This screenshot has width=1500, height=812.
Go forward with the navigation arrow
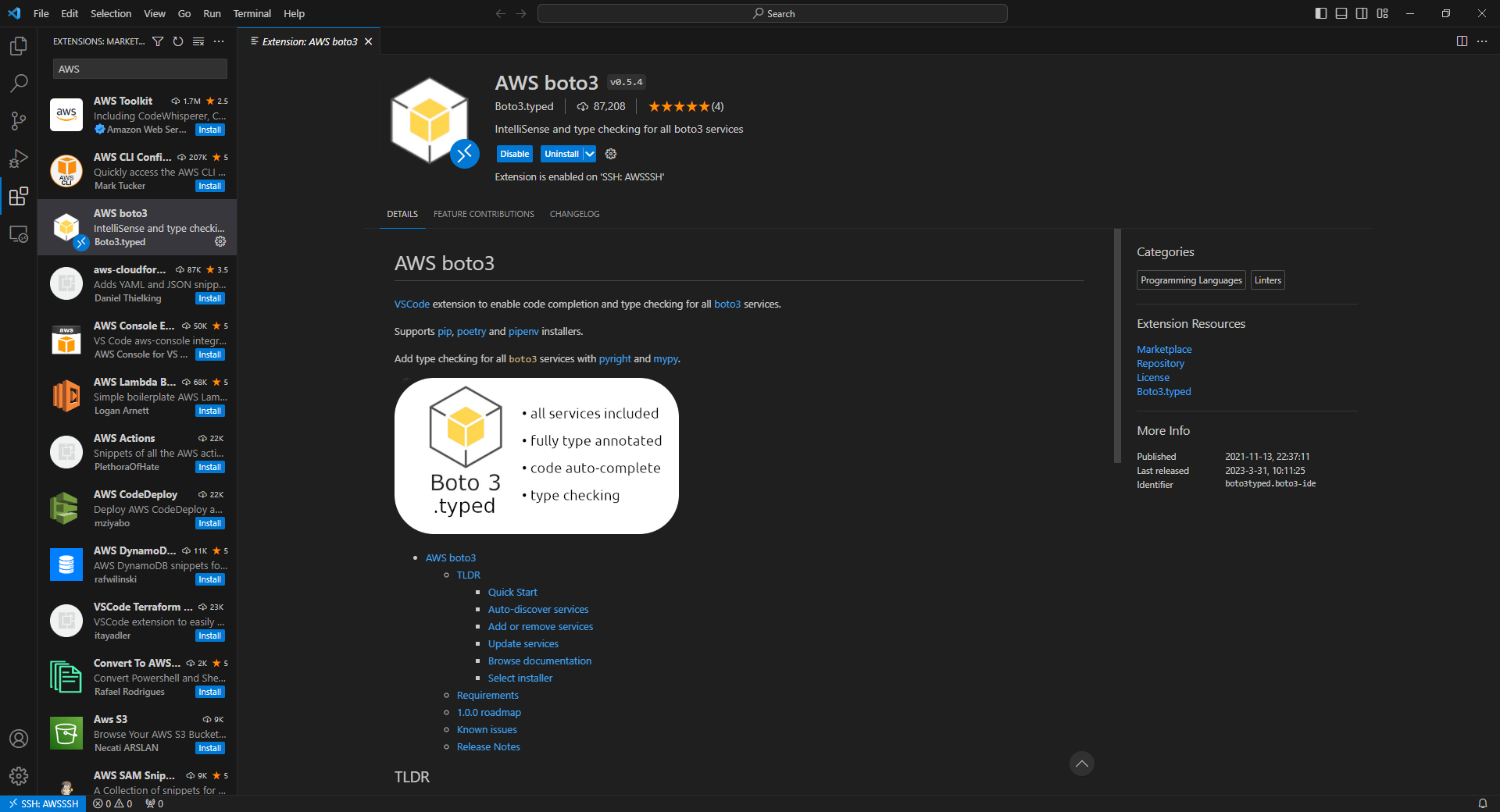521,13
